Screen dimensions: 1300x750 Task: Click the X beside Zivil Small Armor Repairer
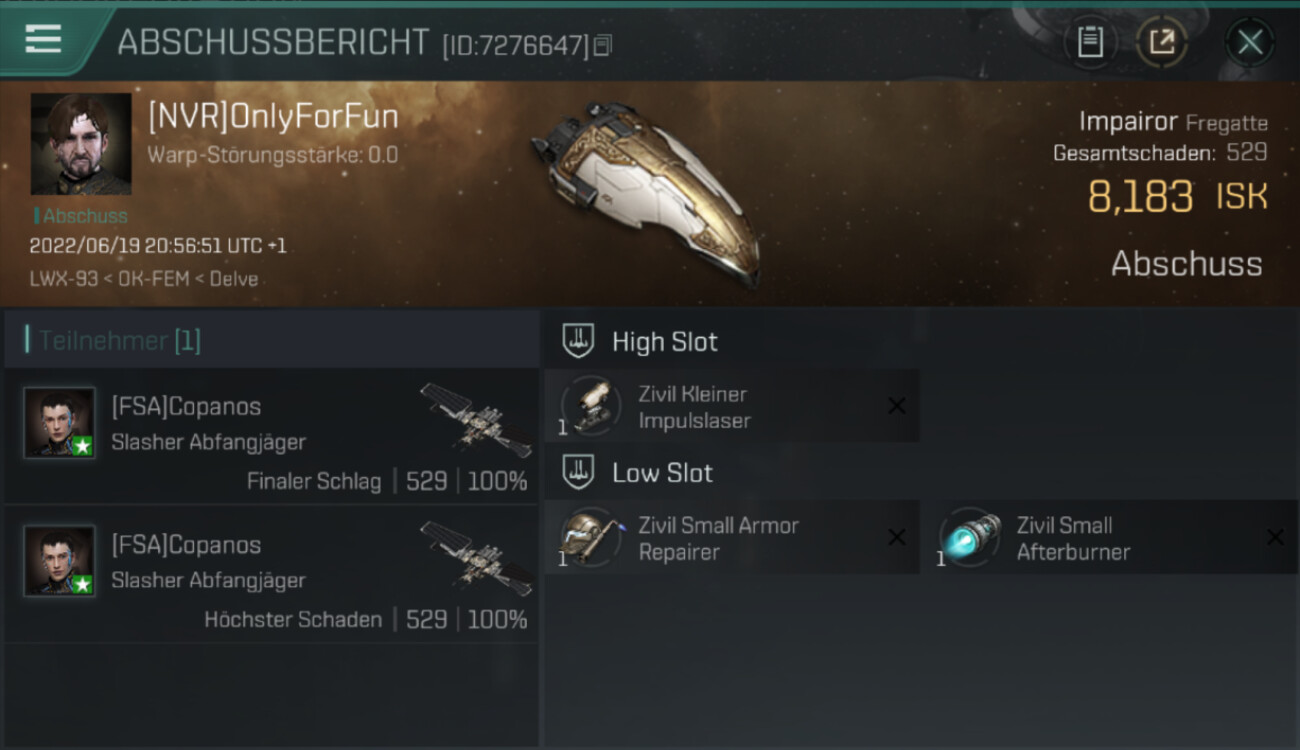(x=897, y=538)
